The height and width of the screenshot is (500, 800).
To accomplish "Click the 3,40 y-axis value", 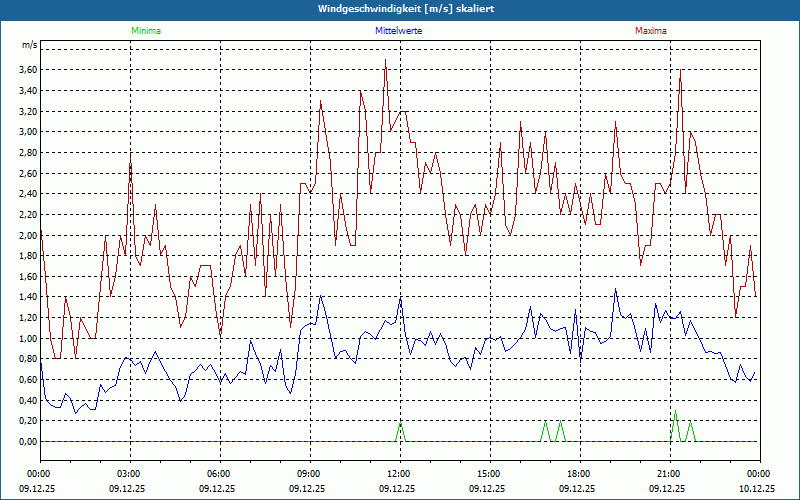I will click(29, 91).
